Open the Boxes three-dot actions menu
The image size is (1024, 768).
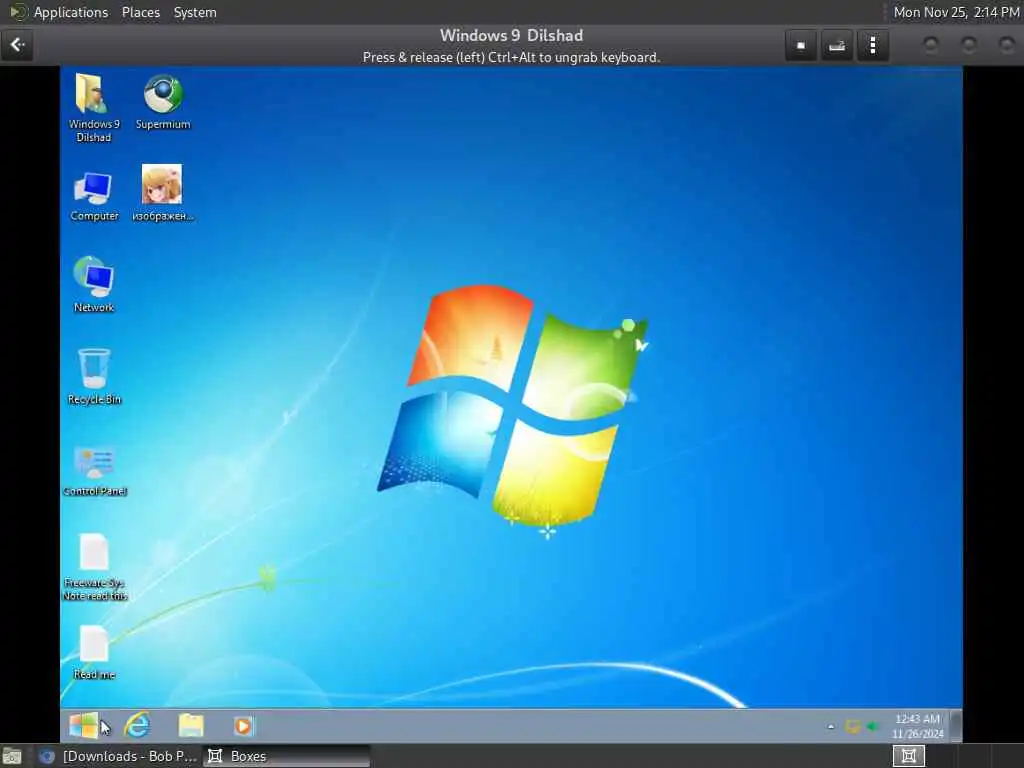click(x=872, y=46)
